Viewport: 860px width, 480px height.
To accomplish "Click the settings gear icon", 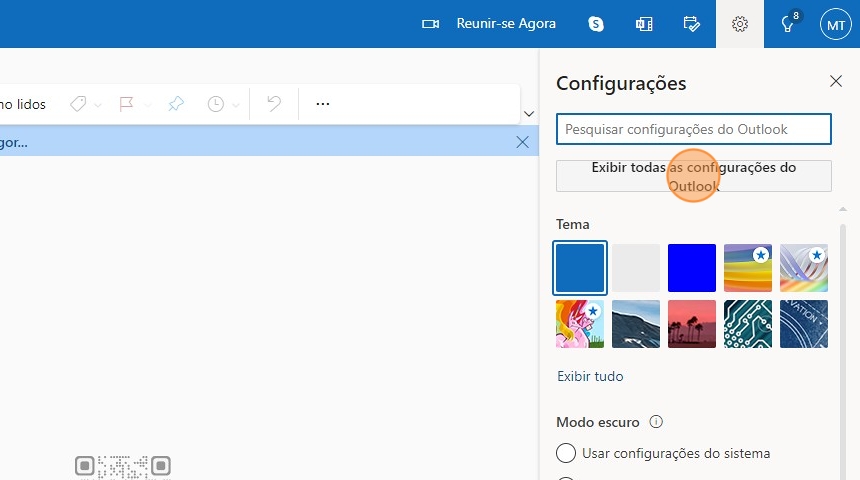I will (x=740, y=24).
